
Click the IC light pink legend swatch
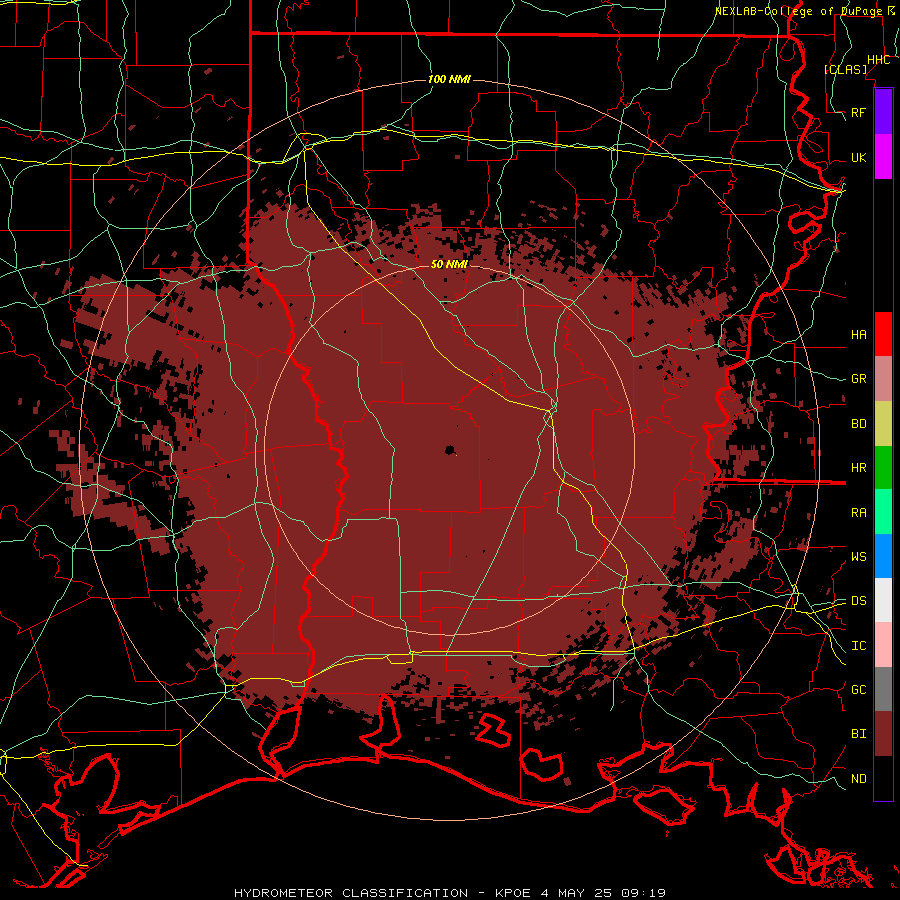[883, 645]
